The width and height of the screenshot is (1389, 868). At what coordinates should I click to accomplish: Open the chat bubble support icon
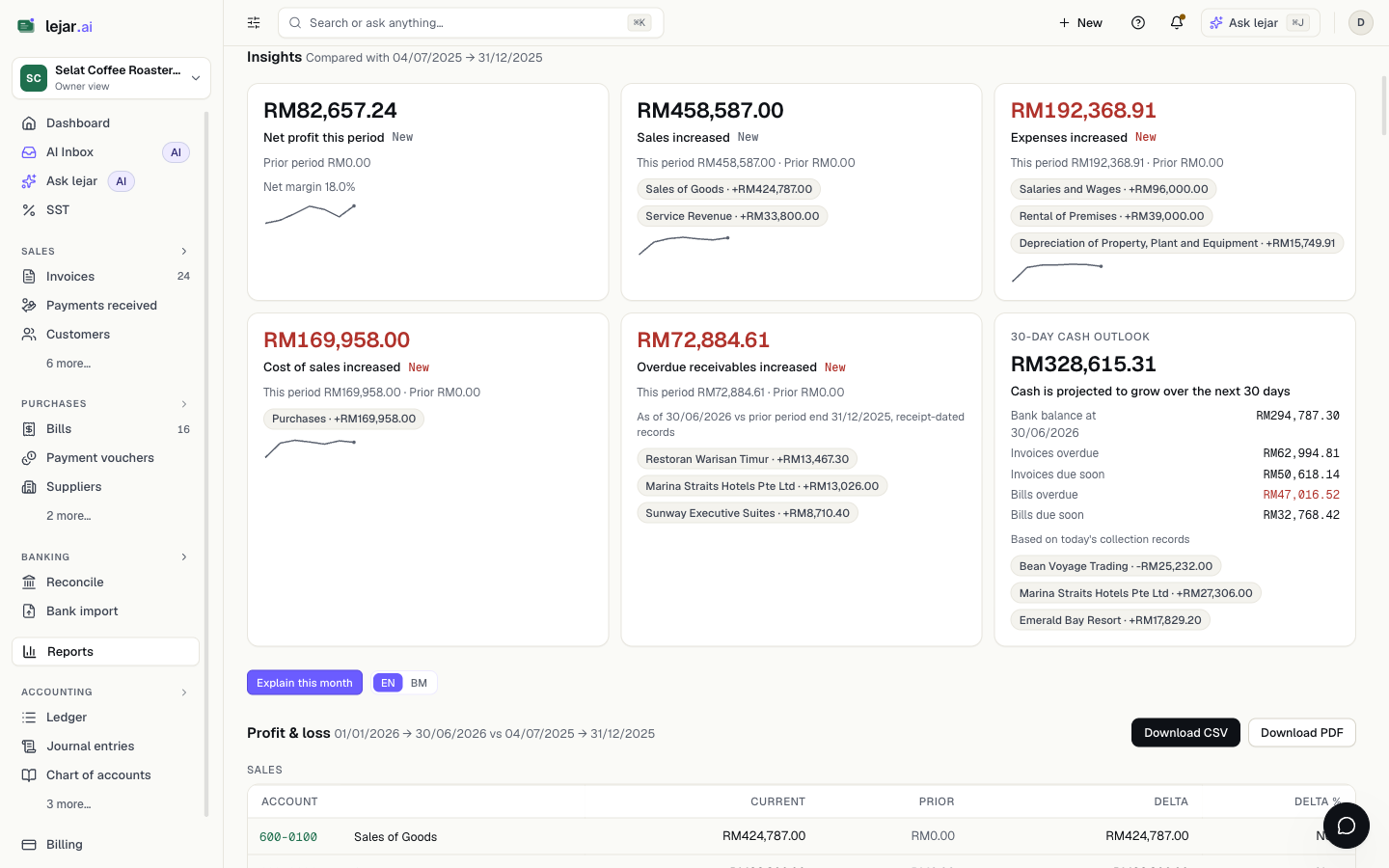[x=1347, y=826]
